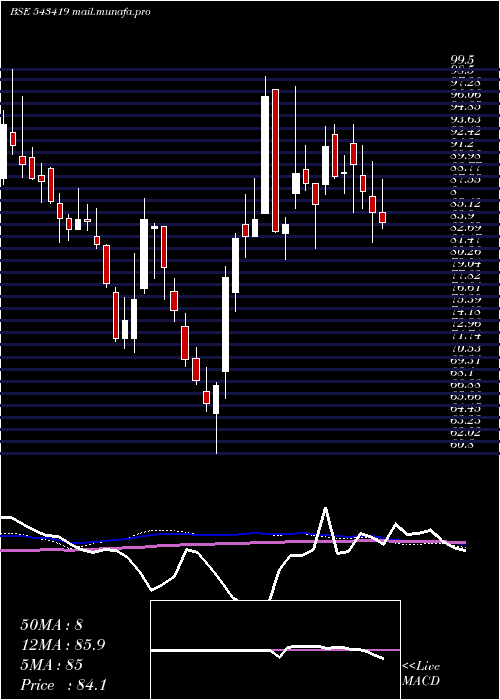Click the 'Price : 84.1' readout
The height and width of the screenshot is (700, 500).
pyautogui.click(x=63, y=685)
